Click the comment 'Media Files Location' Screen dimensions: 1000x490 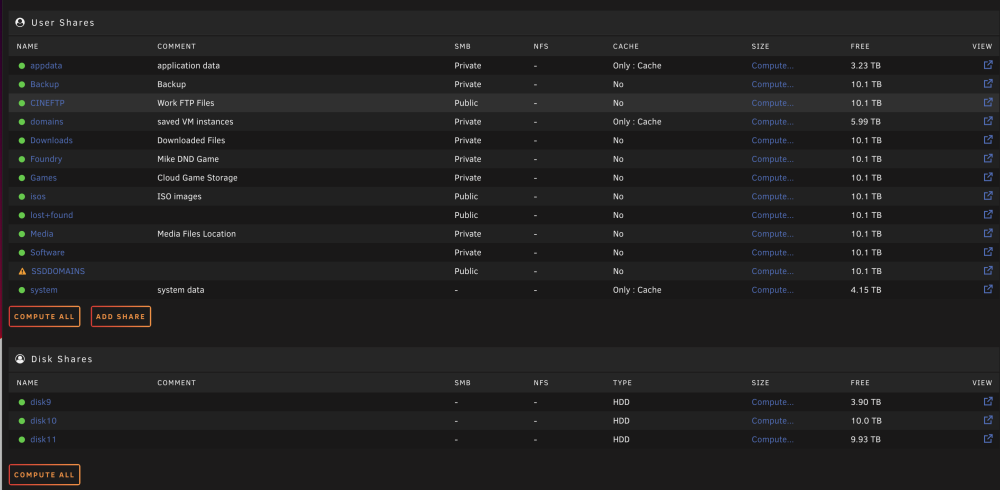(x=196, y=234)
